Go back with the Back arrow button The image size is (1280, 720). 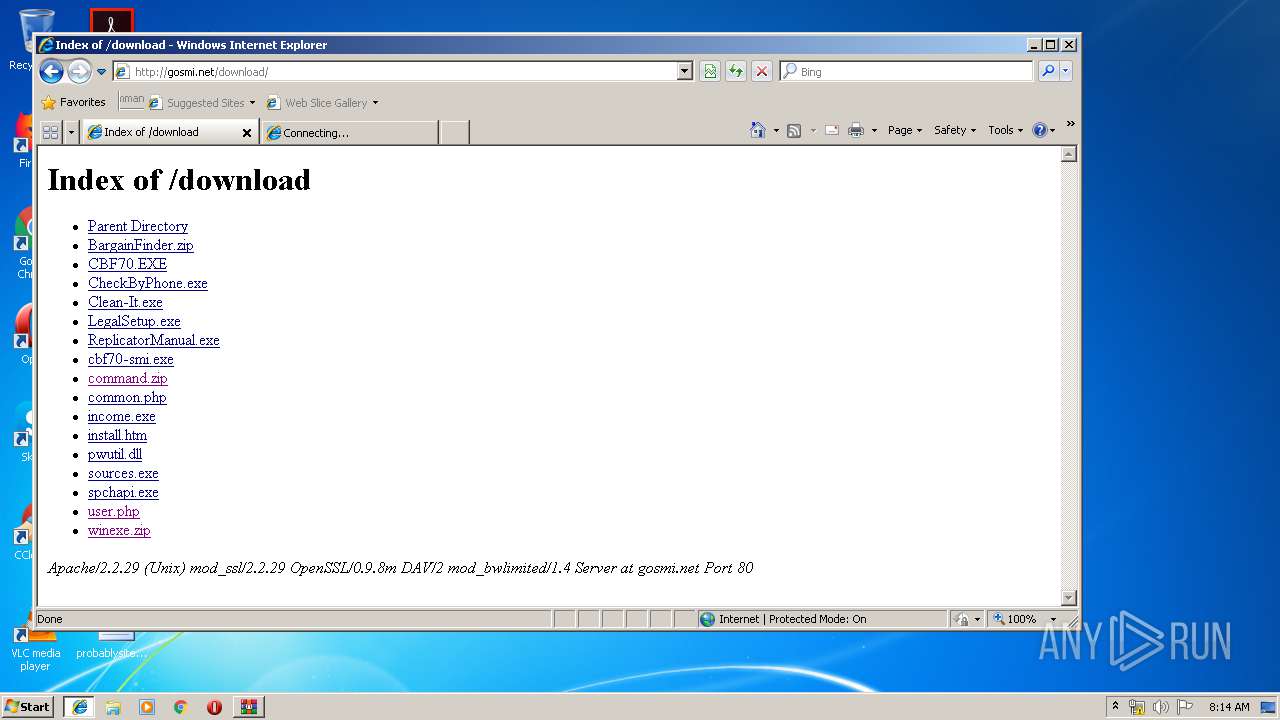click(x=51, y=71)
